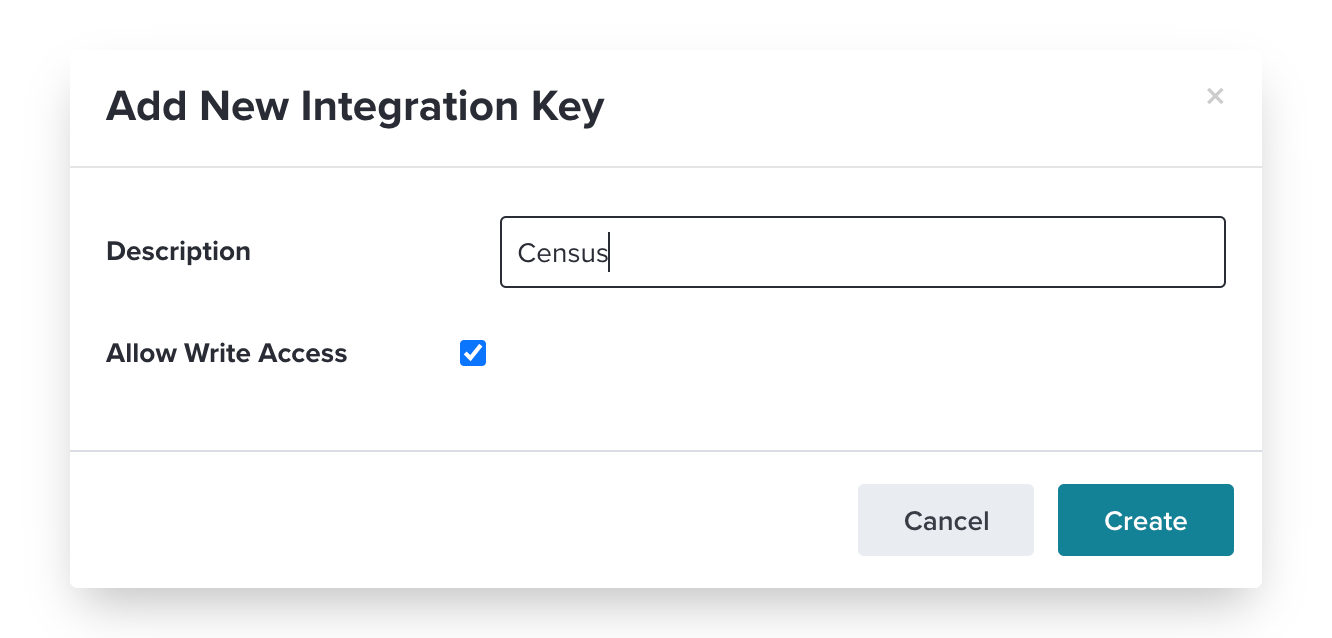Click the word Census in the text field
Viewport: 1332px width, 638px height.
(x=562, y=253)
